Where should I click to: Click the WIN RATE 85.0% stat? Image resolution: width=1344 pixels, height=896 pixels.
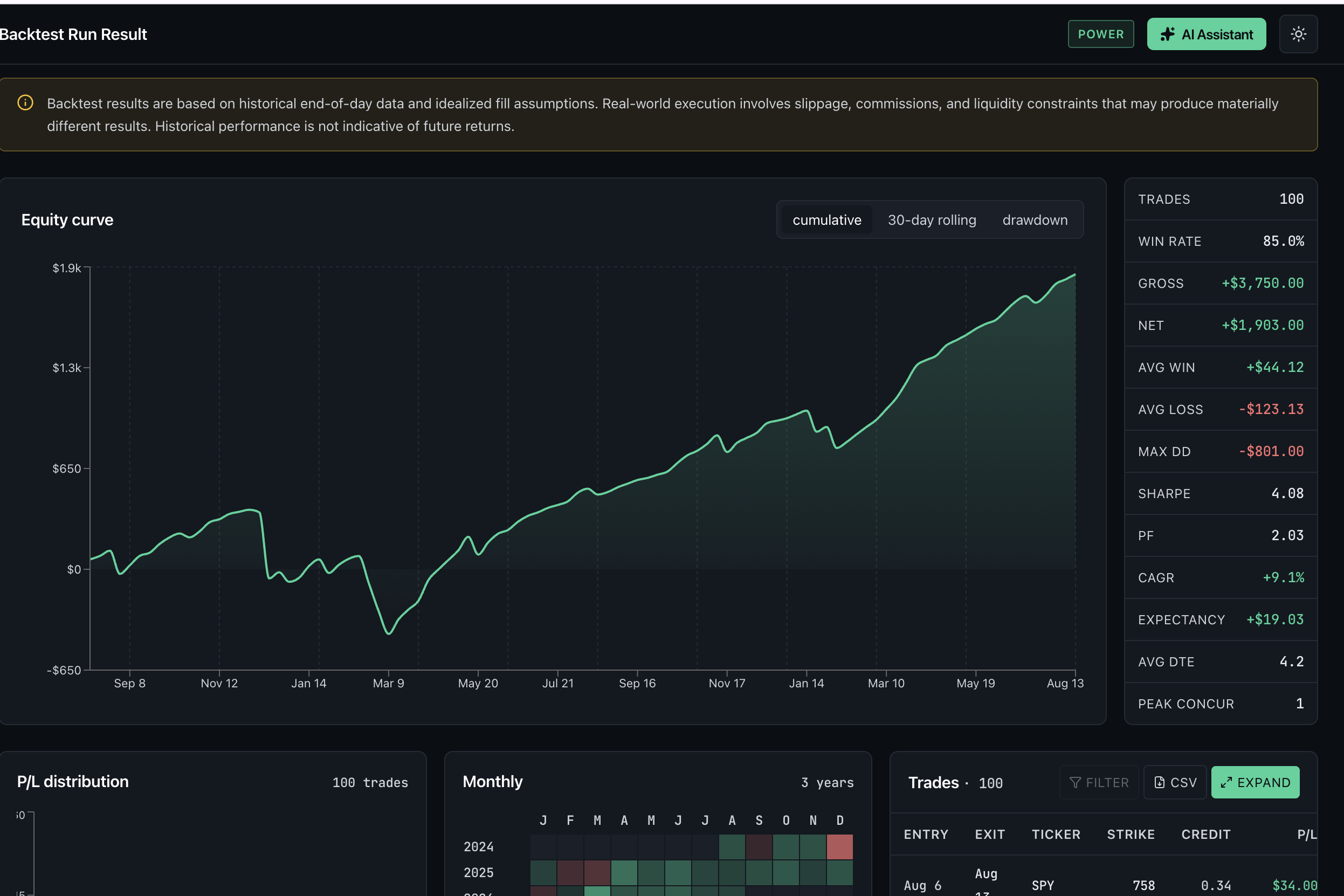[1221, 241]
